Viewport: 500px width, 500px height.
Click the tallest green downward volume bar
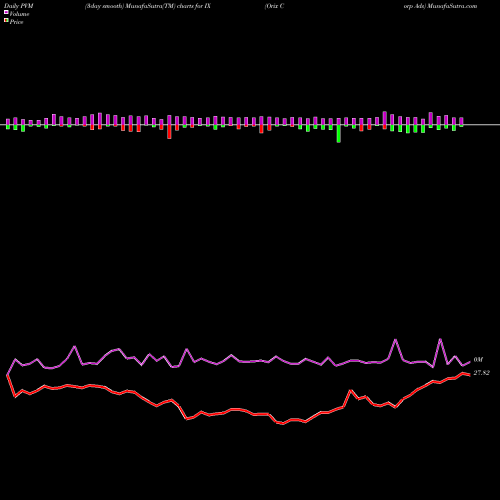(x=339, y=134)
